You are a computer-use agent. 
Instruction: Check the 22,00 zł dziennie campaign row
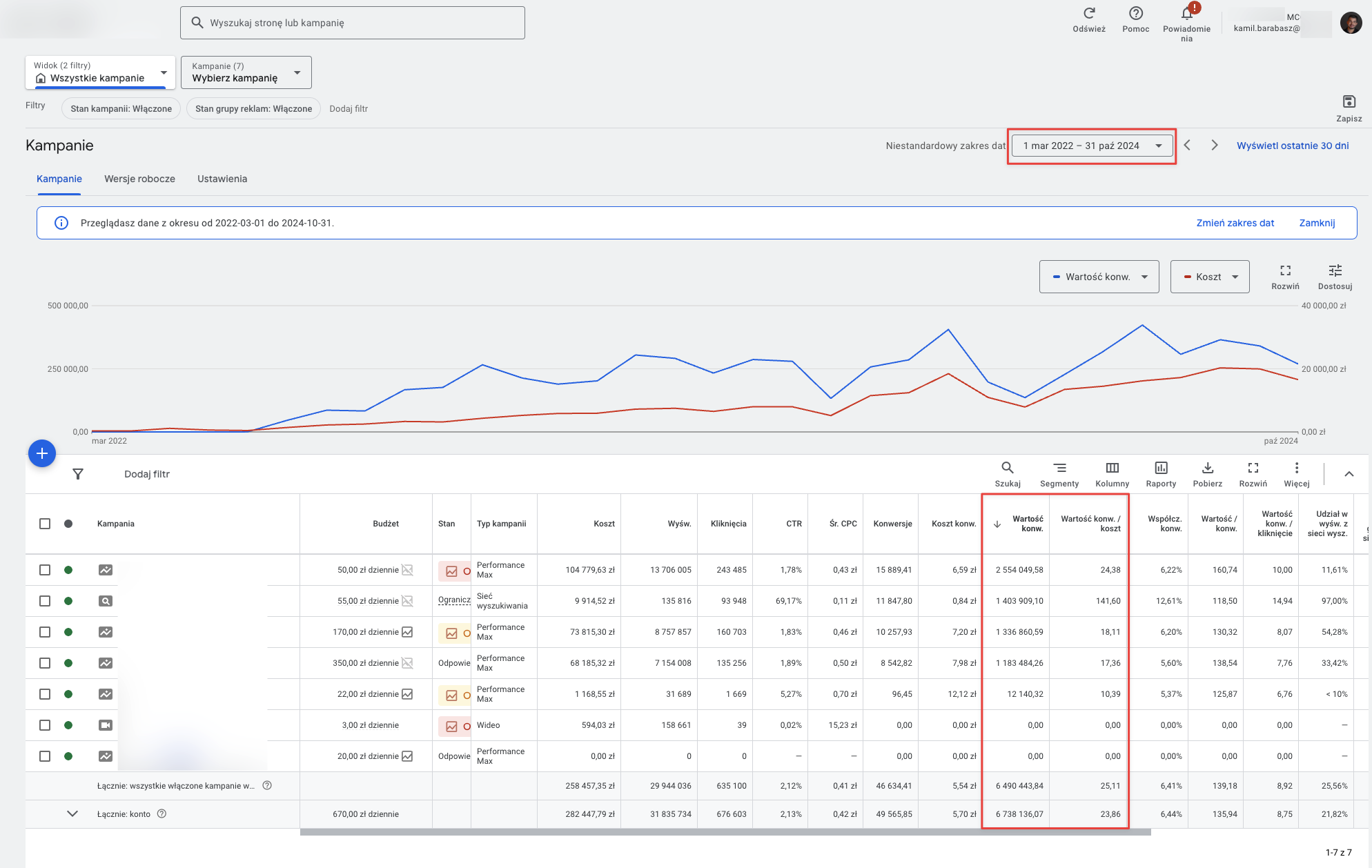[45, 694]
